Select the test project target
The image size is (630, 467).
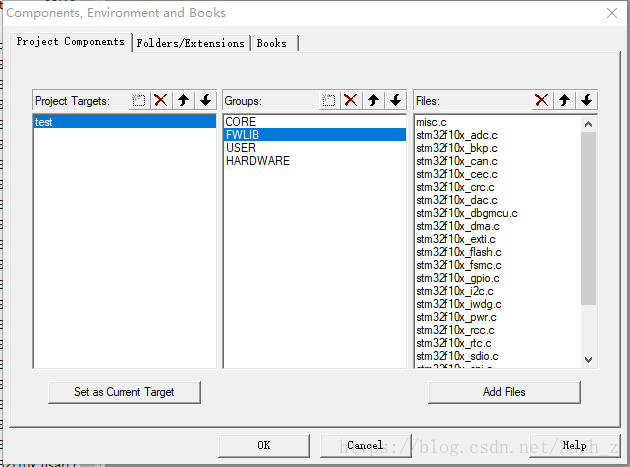tap(125, 122)
